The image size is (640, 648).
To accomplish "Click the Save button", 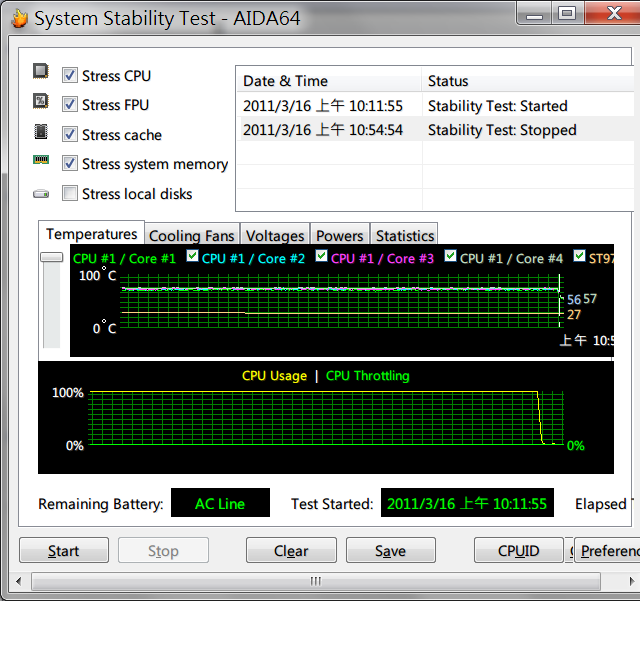I will (390, 550).
